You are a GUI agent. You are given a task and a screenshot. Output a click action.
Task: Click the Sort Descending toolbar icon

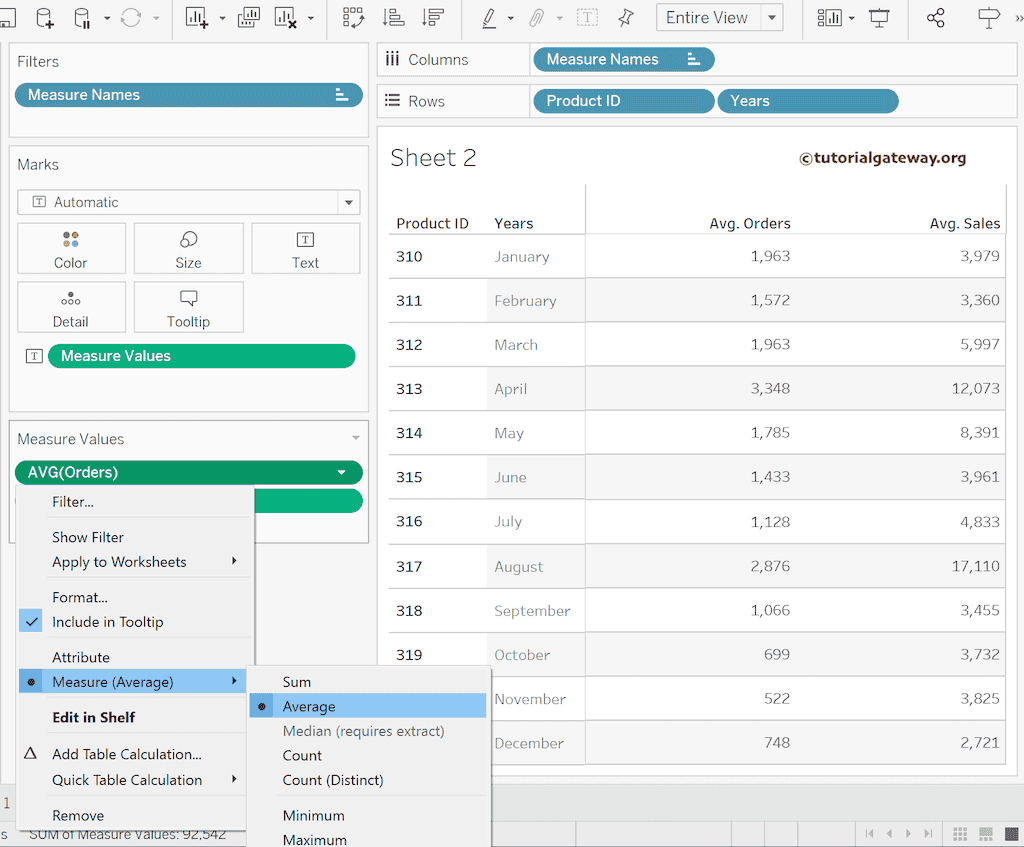[x=433, y=18]
